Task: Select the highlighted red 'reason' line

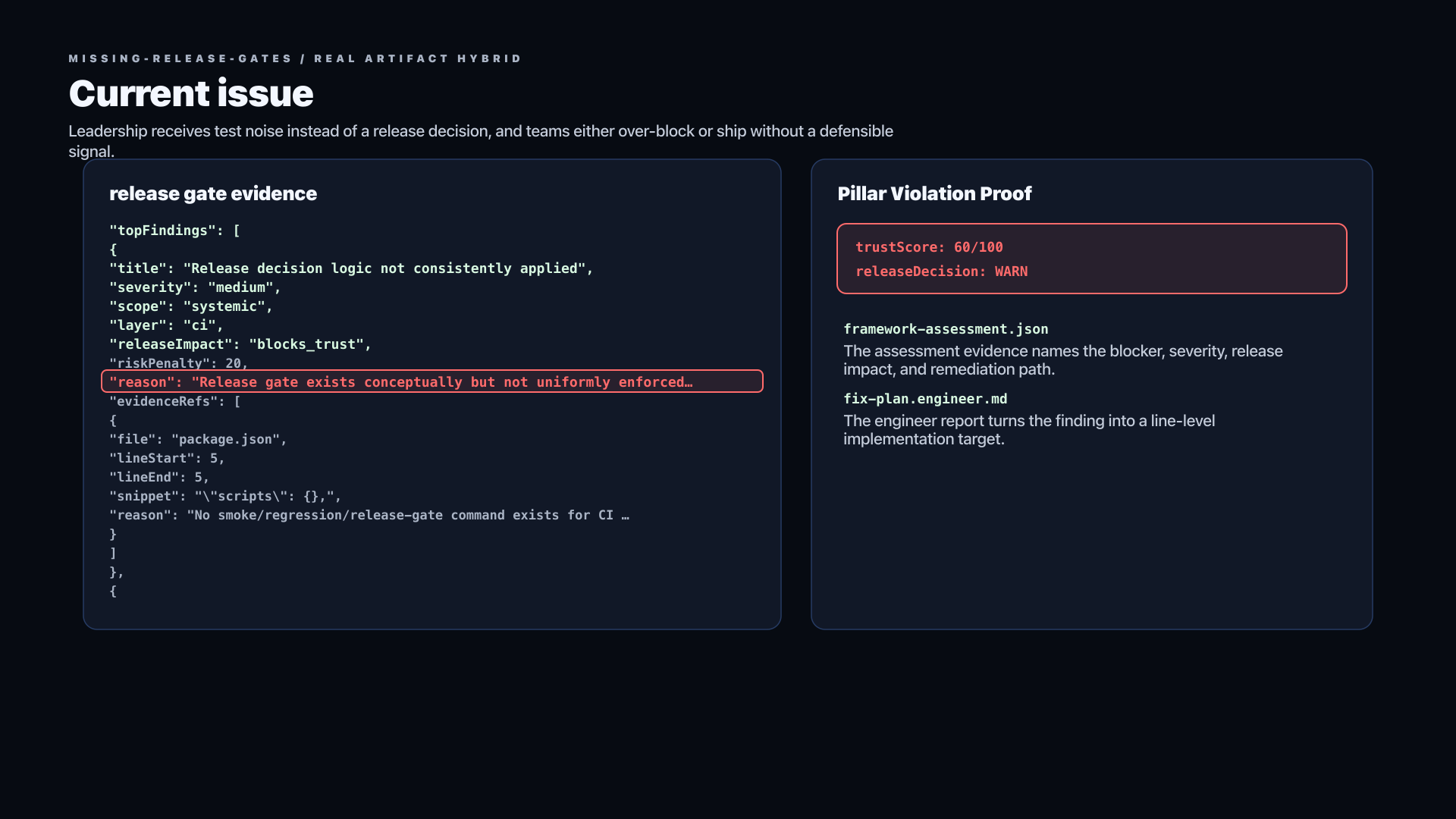Action: (432, 381)
